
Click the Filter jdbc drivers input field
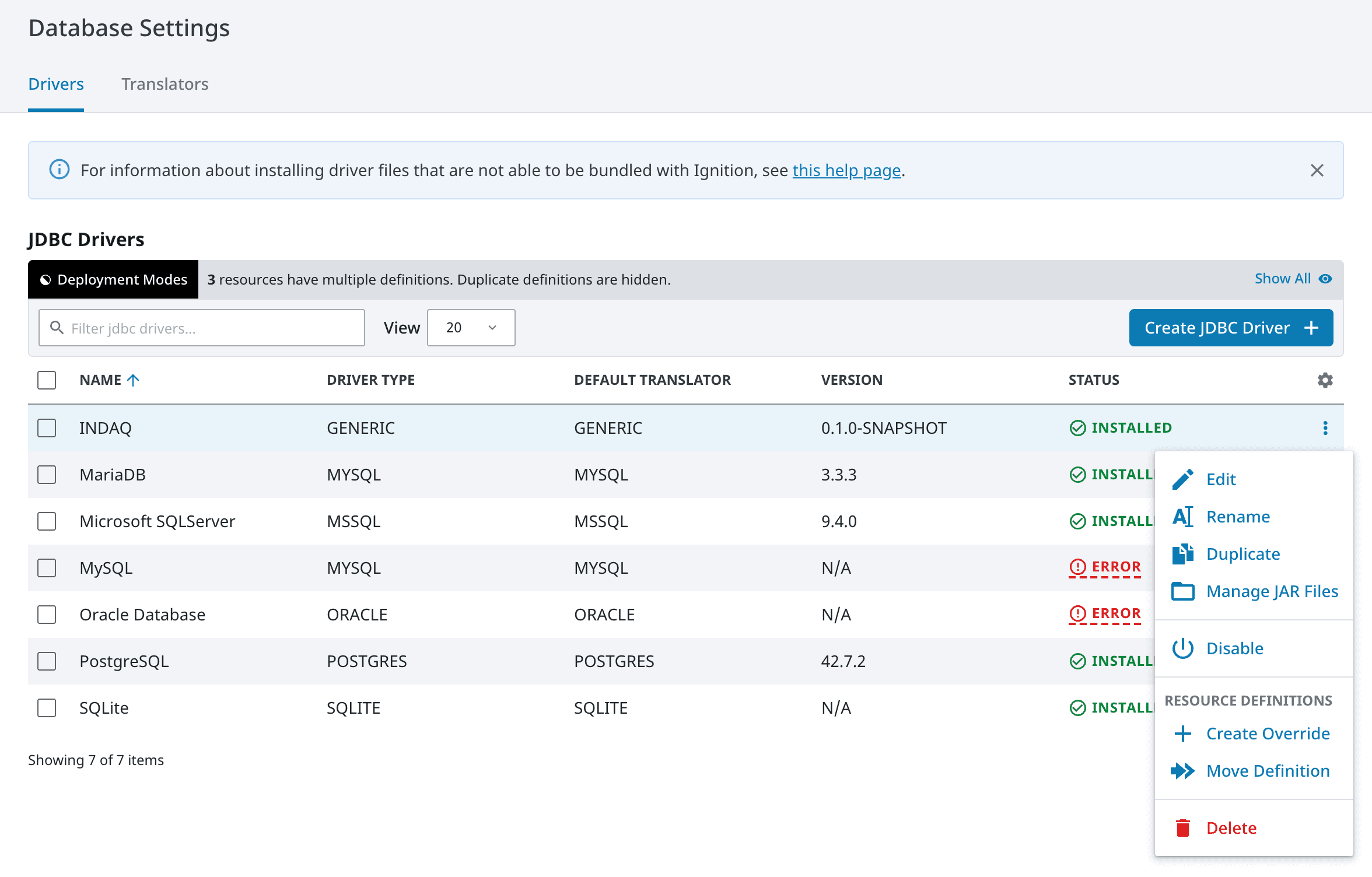coord(202,328)
